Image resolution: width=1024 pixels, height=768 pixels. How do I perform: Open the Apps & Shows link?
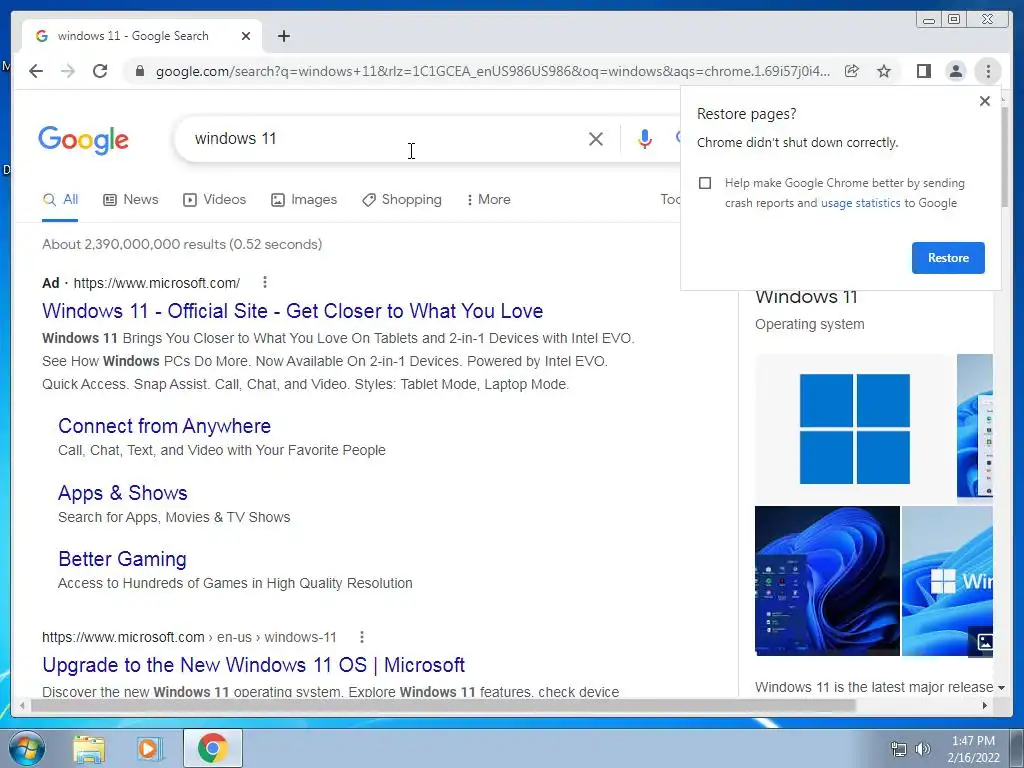[123, 492]
